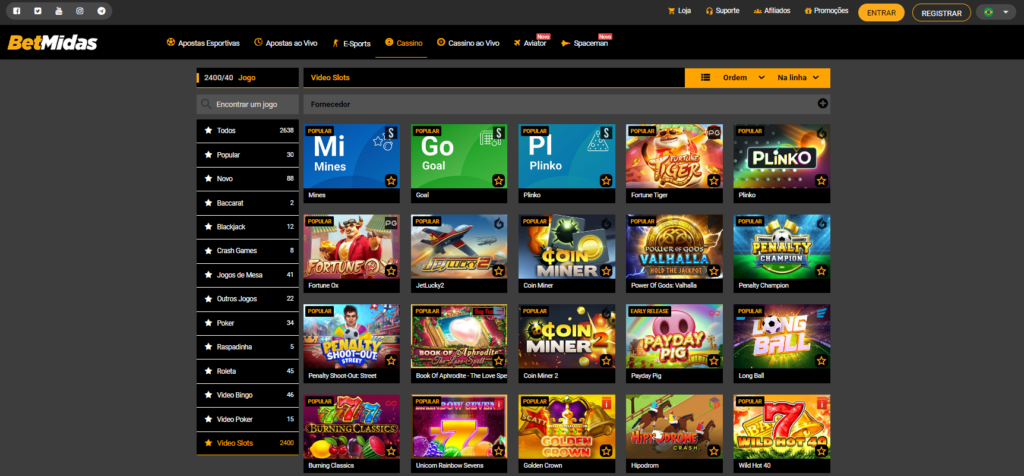Open the Payday Pig game thumbnail
Viewport: 1024px width, 476px height.
point(674,336)
